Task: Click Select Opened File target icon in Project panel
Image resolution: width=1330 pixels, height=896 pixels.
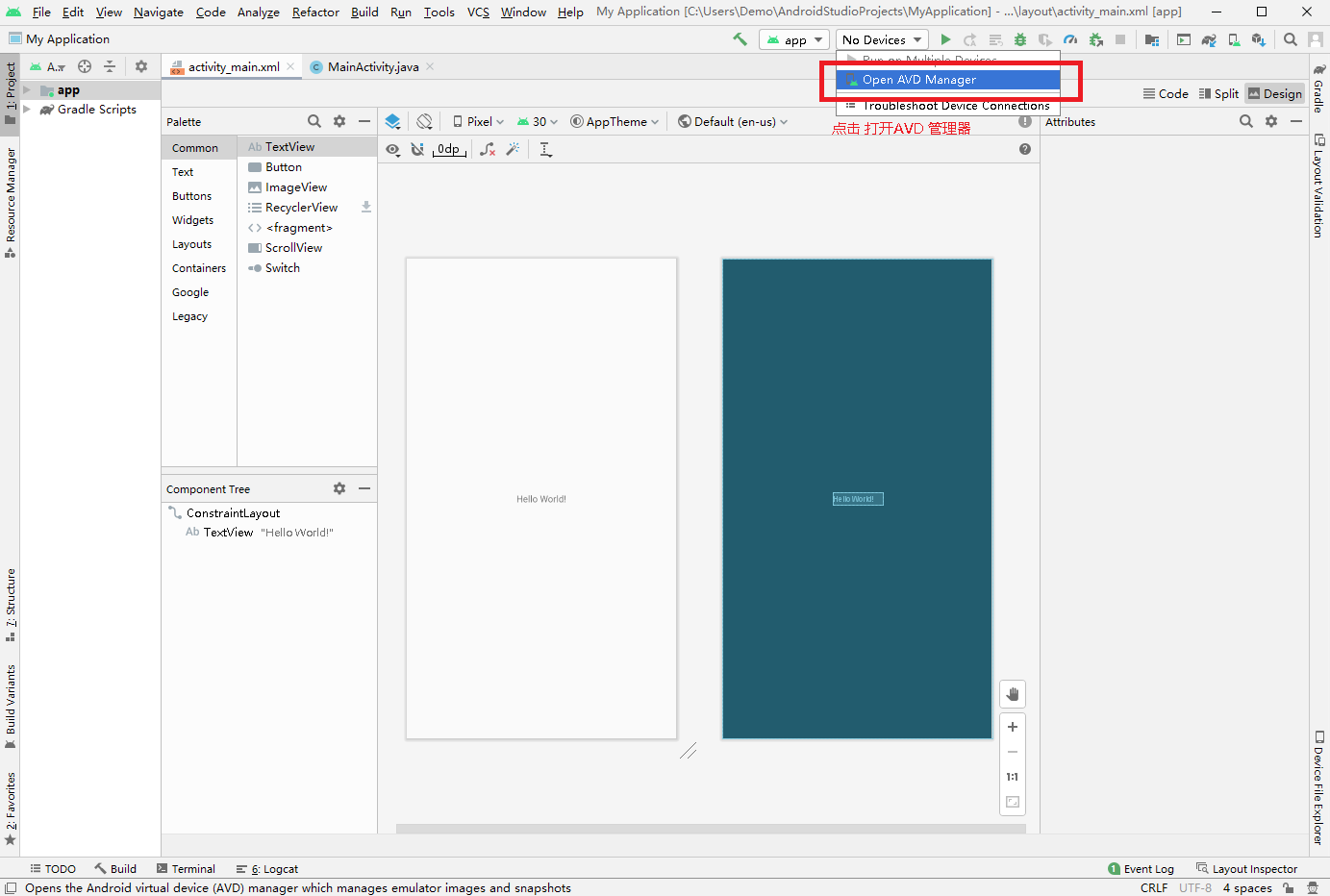Action: tap(85, 66)
